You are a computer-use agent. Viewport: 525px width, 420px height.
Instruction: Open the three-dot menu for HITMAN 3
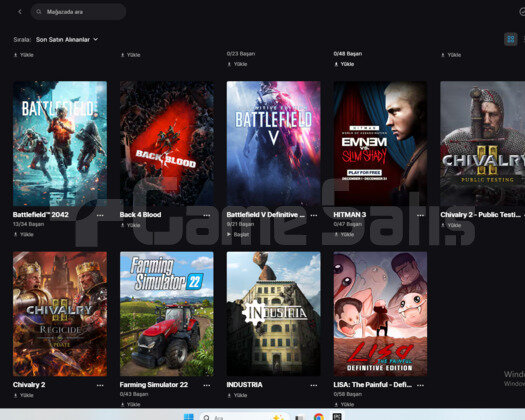click(421, 215)
